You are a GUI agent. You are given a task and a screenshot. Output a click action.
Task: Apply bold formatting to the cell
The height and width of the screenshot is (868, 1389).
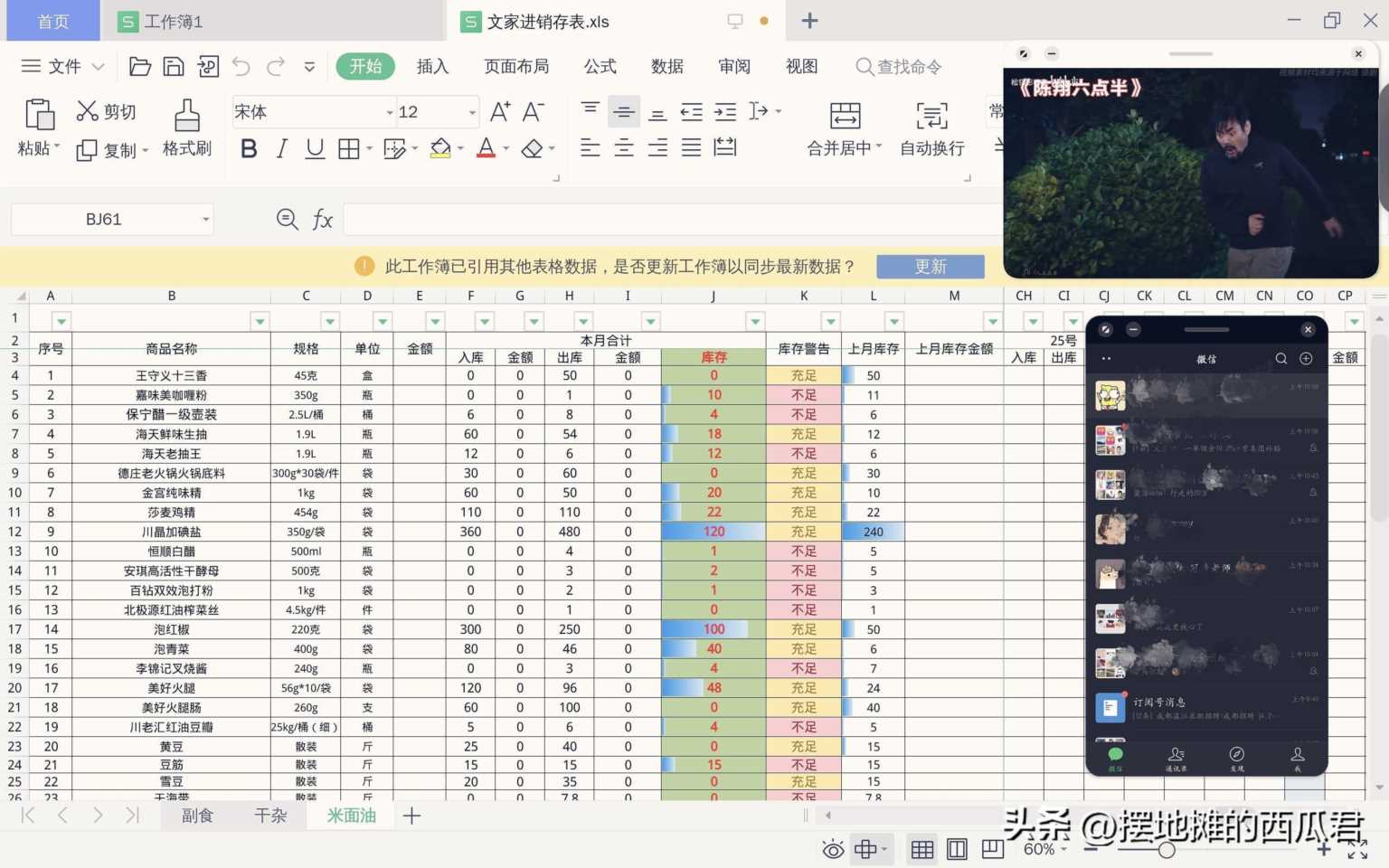click(249, 148)
